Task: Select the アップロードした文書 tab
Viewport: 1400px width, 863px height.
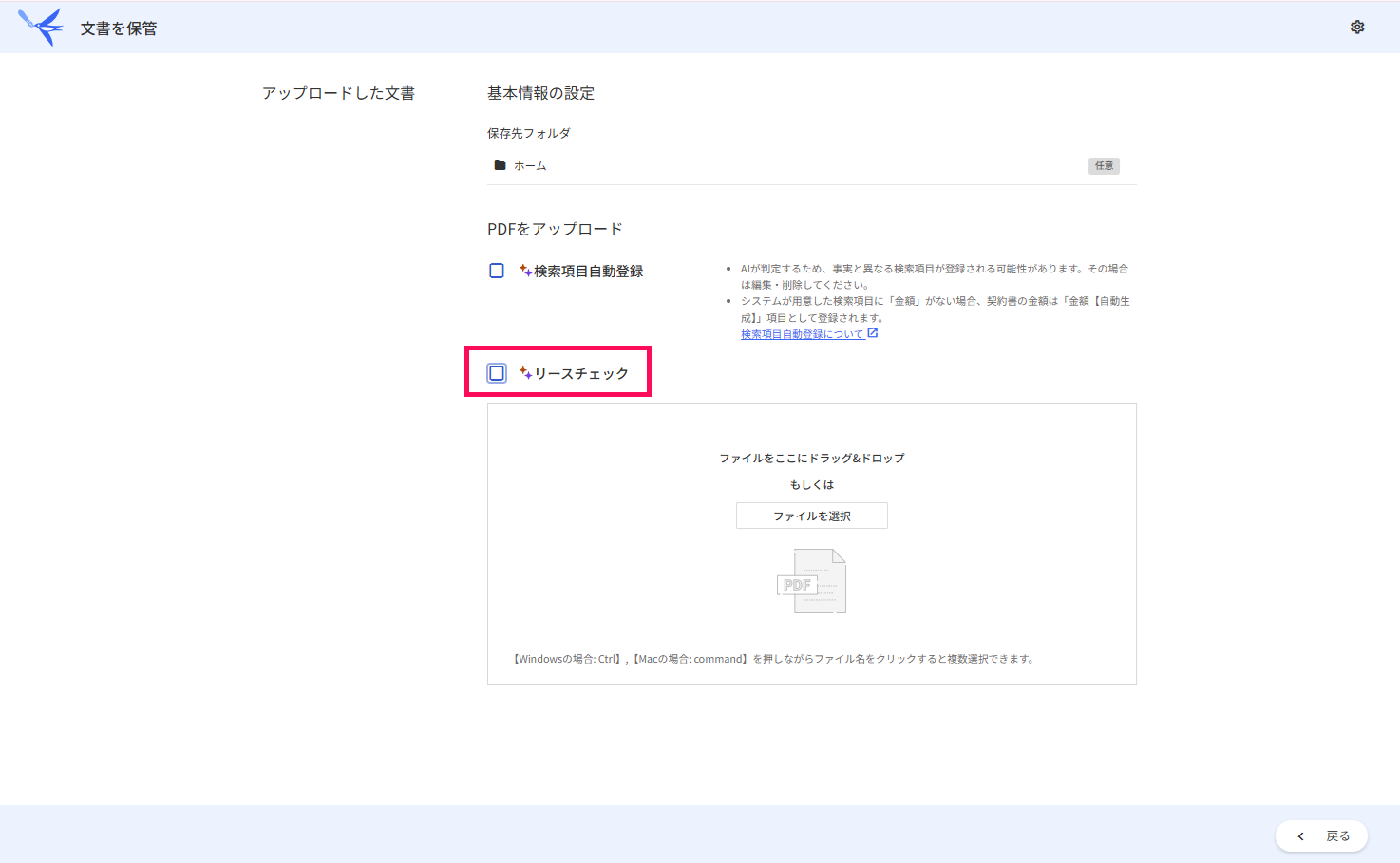Action: [x=338, y=92]
